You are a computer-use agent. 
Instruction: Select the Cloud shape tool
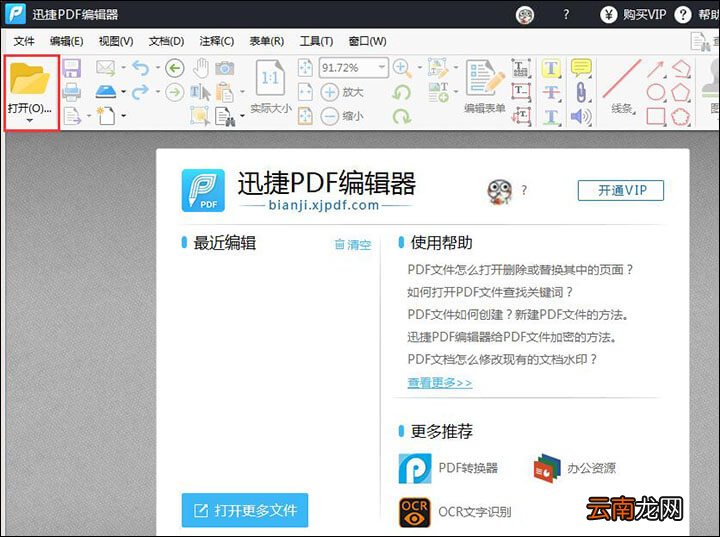point(681,116)
